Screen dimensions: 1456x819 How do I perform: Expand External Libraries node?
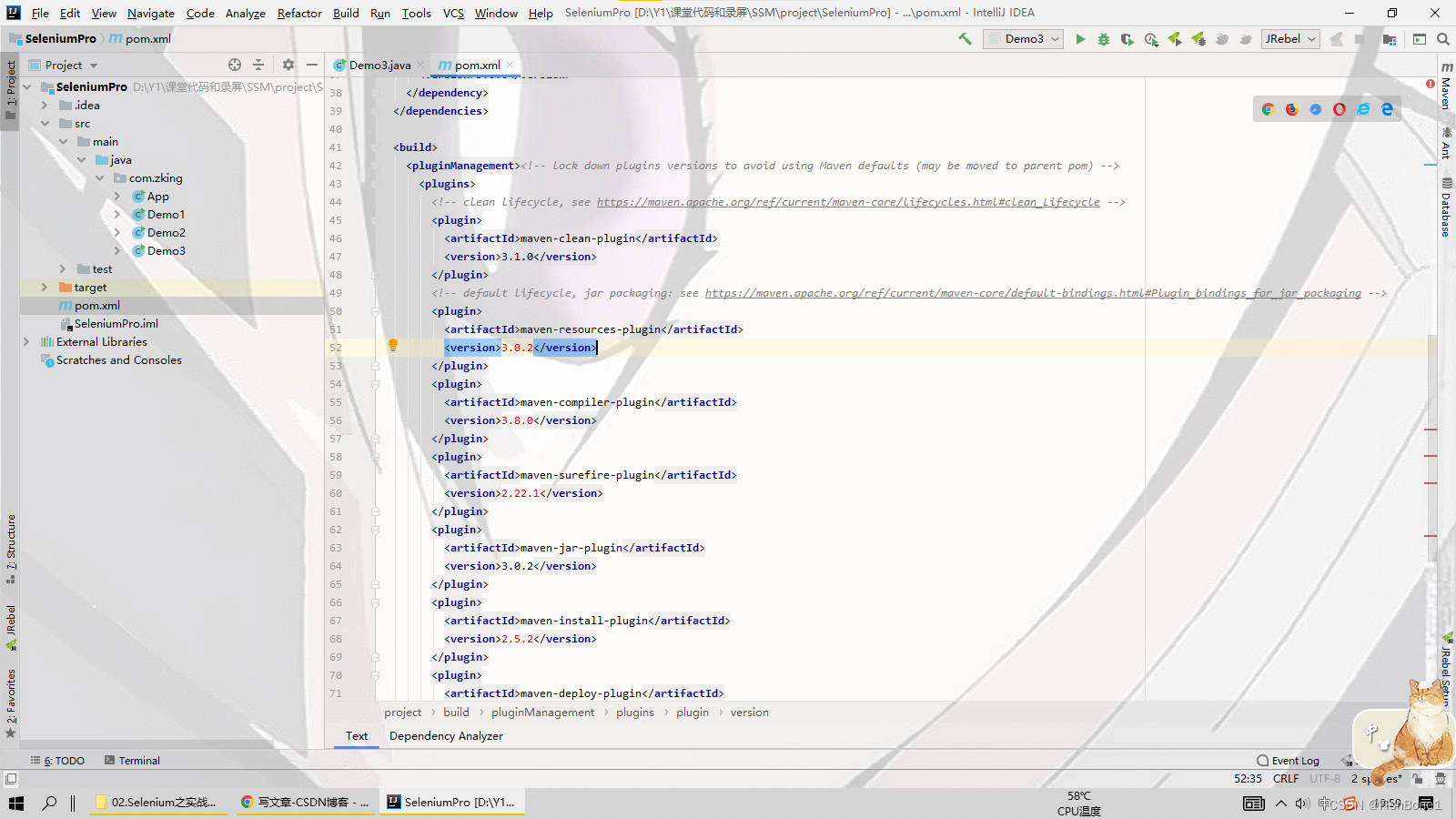[26, 342]
